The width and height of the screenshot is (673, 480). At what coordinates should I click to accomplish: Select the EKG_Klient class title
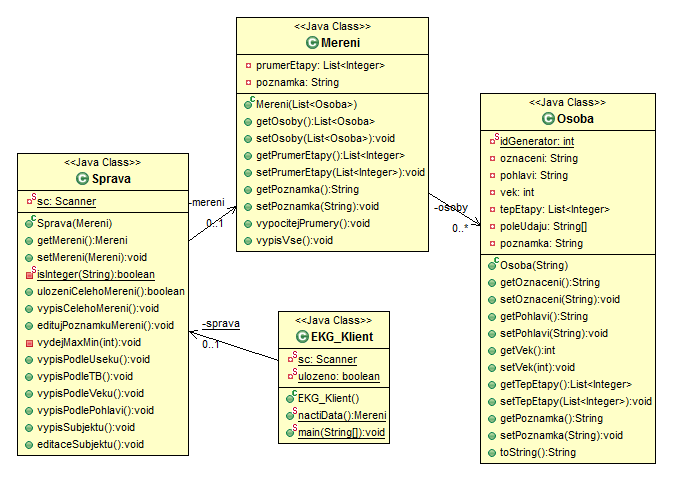(x=342, y=337)
